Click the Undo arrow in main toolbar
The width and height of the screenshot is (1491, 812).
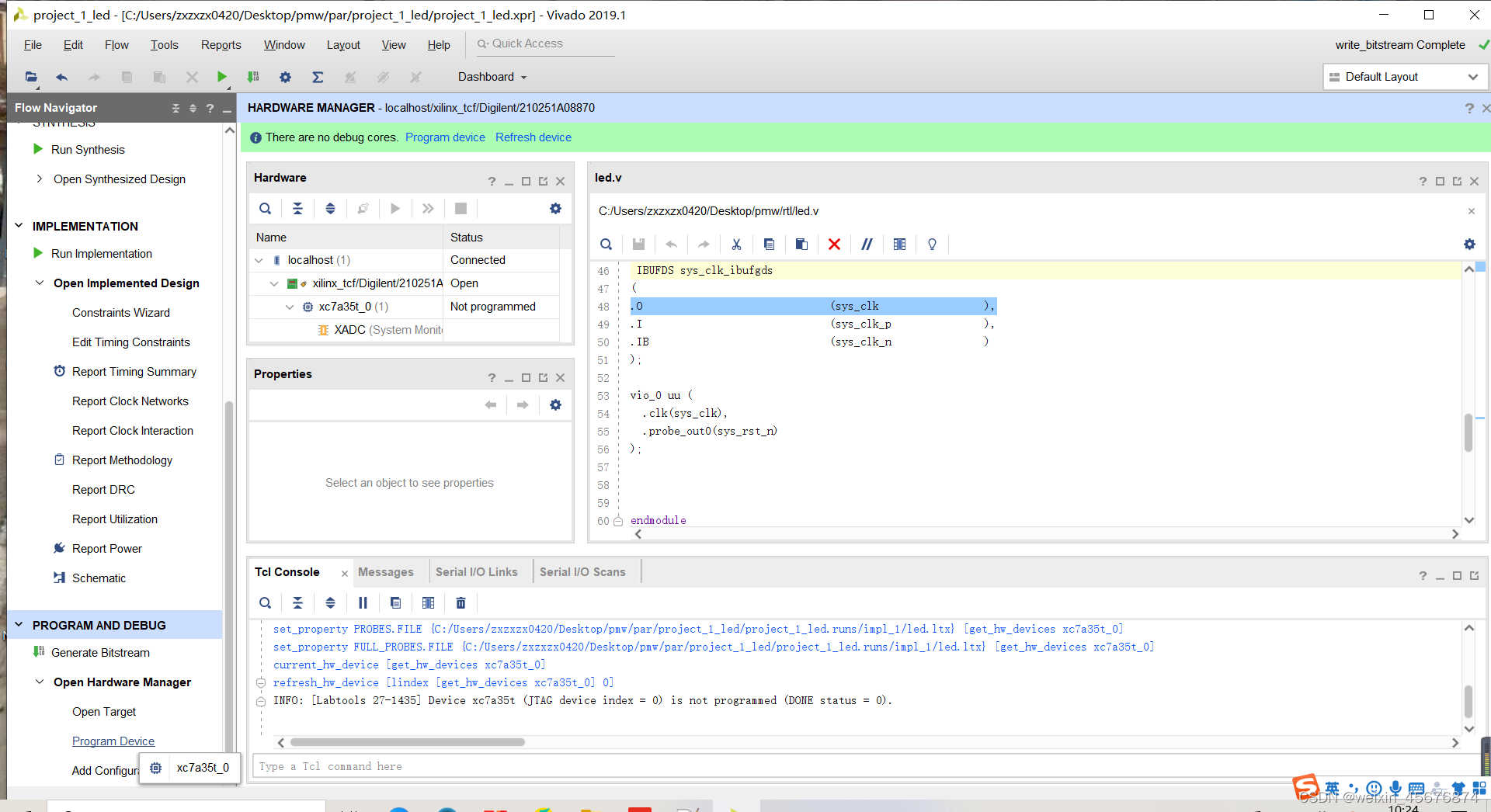pyautogui.click(x=62, y=77)
